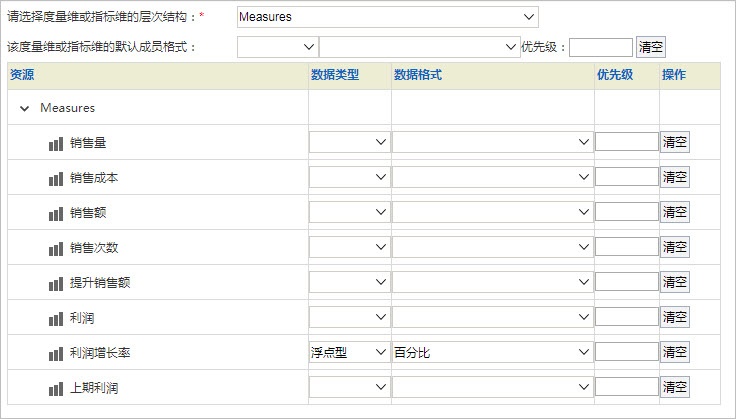Viewport: 736px width, 419px height.
Task: Focus the priority field for 销售额
Action: pos(627,212)
